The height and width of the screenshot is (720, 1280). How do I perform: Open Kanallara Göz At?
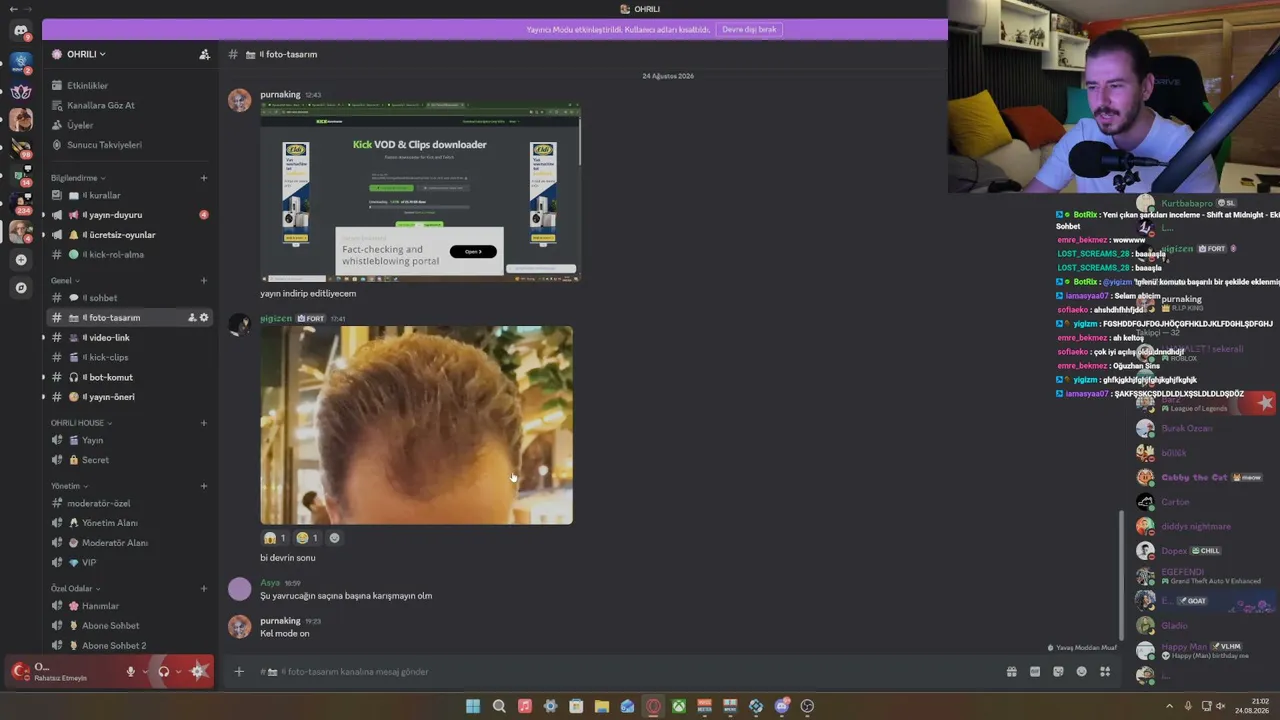tap(129, 106)
